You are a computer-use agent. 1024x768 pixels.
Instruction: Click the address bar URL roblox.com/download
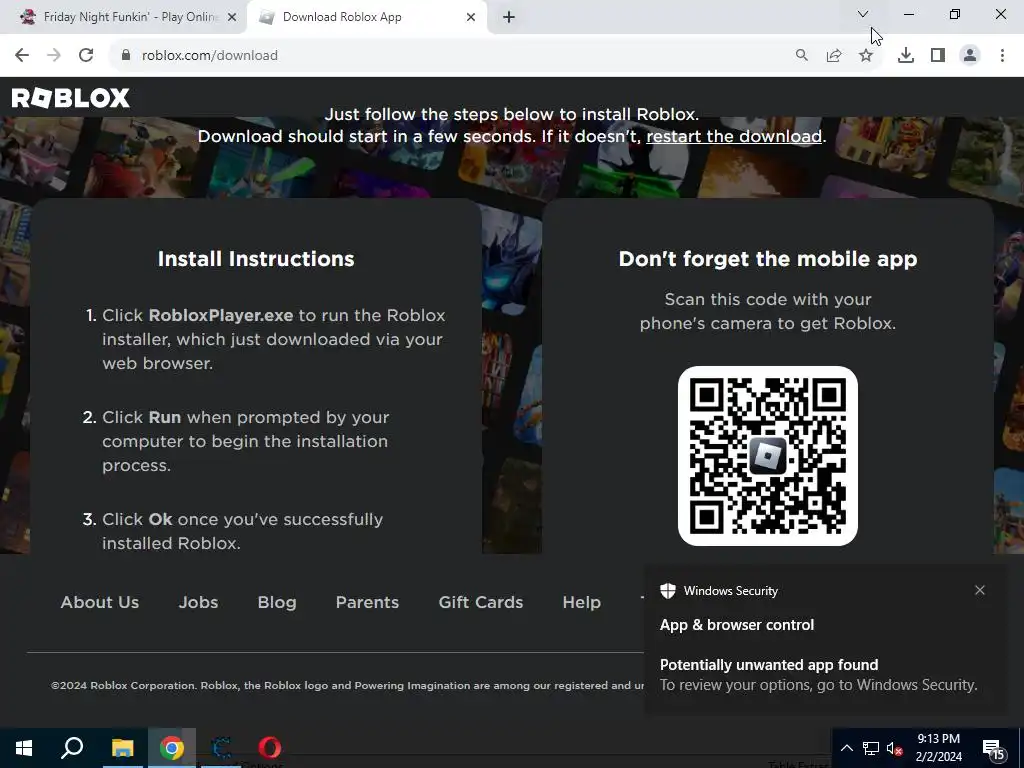(x=210, y=56)
